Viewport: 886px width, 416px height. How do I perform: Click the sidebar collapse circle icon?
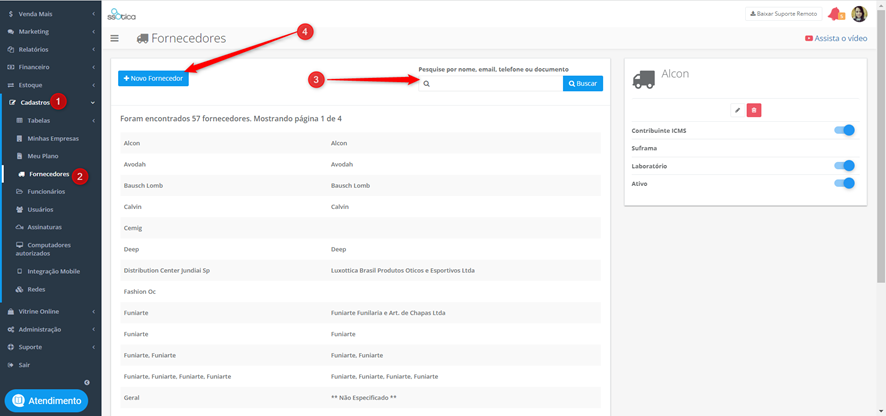tap(87, 383)
